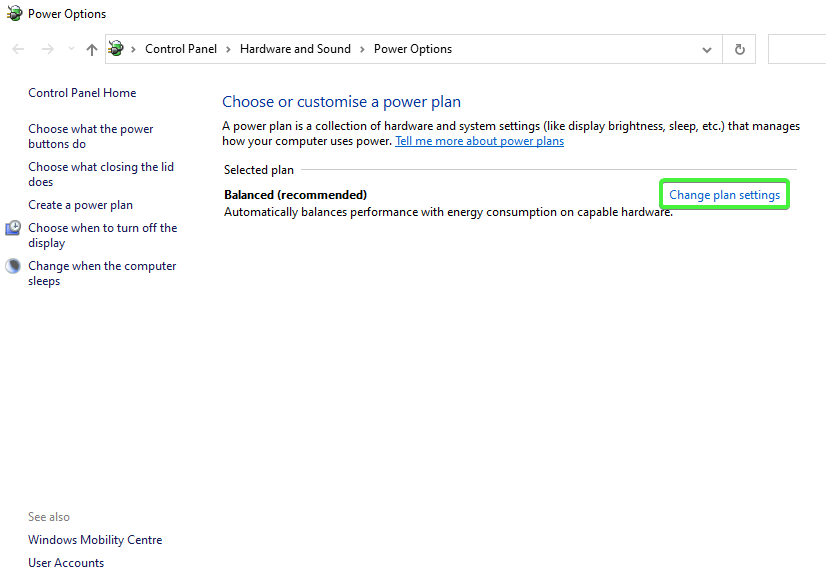This screenshot has height=588, width=826.
Task: Click the back navigation arrow
Action: pyautogui.click(x=17, y=48)
